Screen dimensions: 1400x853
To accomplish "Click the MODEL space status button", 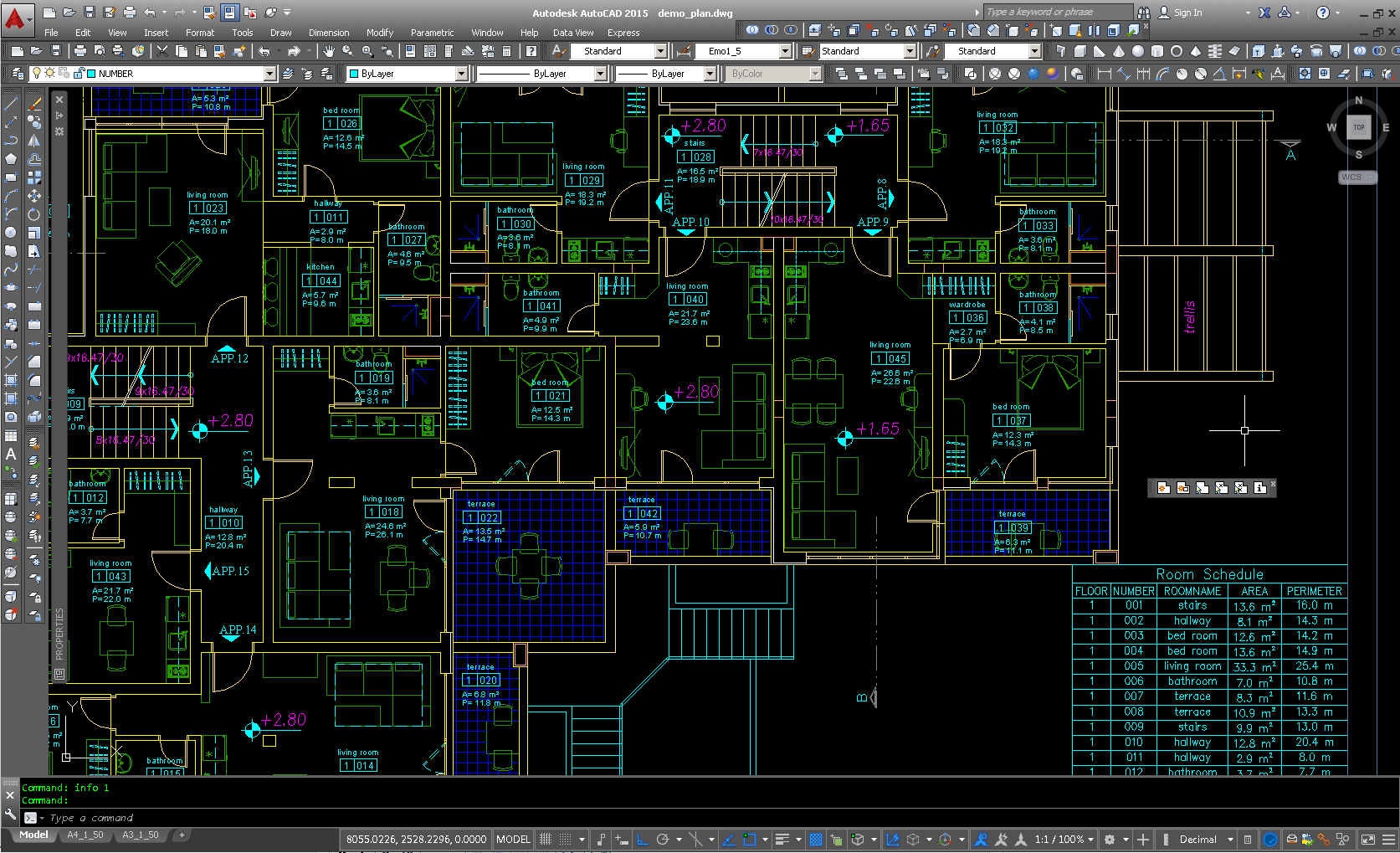I will [x=512, y=839].
